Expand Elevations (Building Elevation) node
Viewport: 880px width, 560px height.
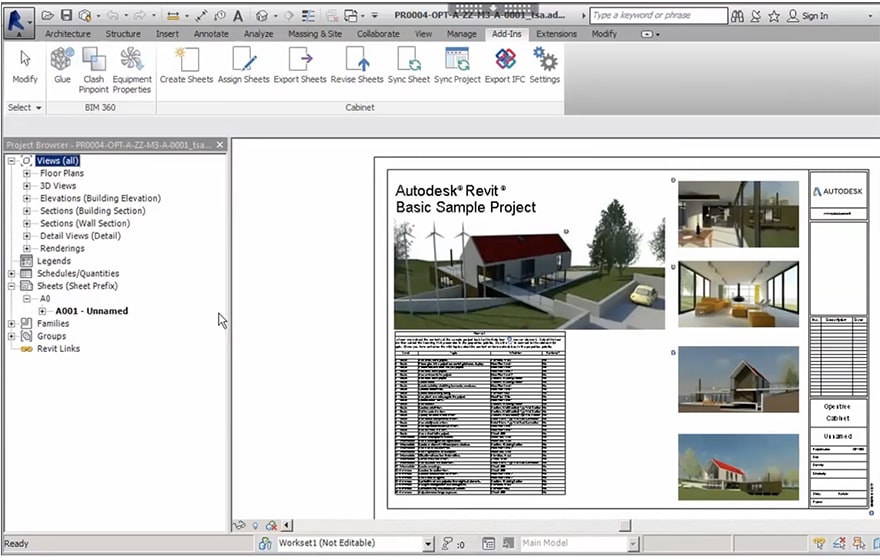pos(26,199)
